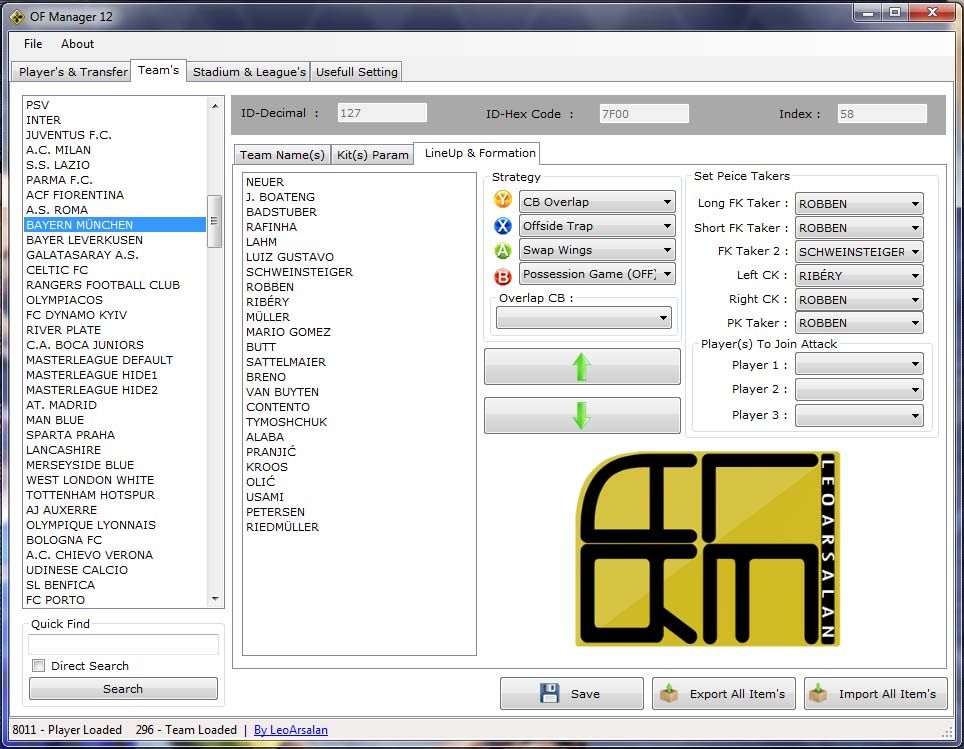Viewport: 964px width, 749px height.
Task: Select SCHWEINSTEIGER in the lineup list
Action: pos(299,272)
